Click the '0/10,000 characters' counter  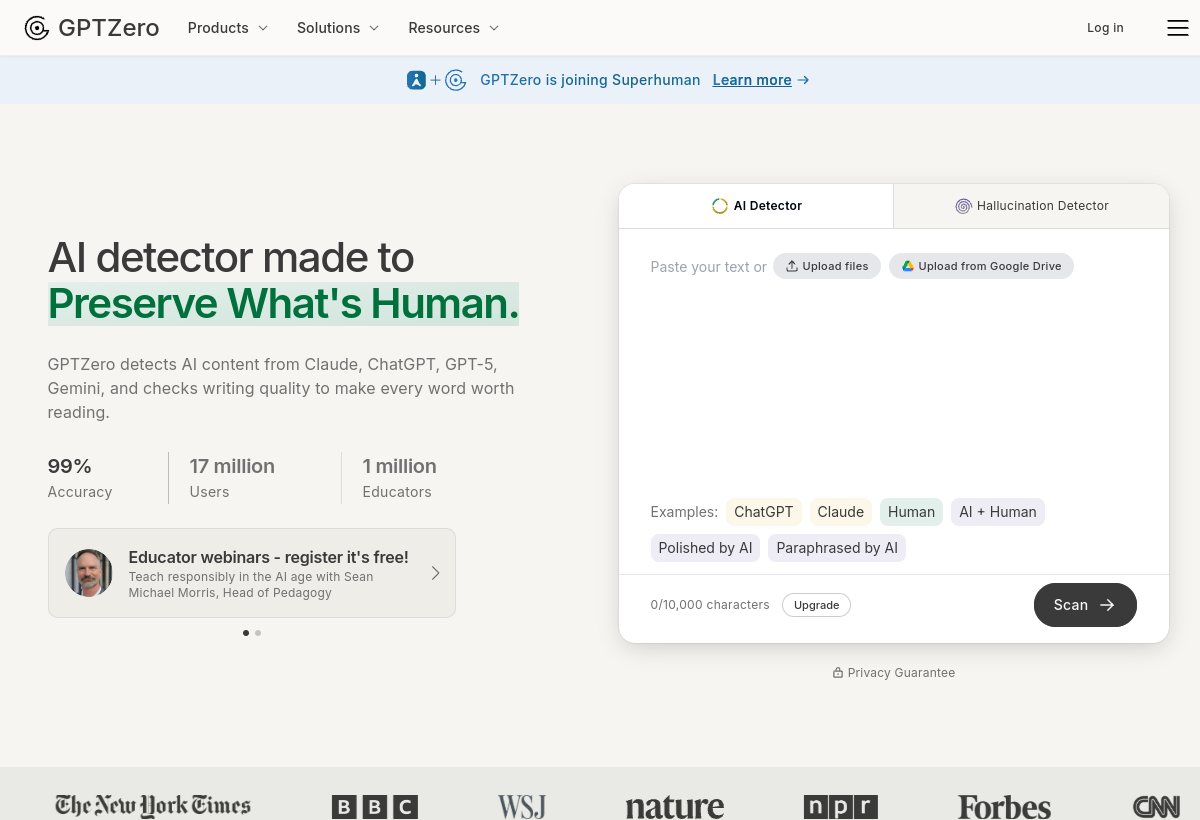pos(710,605)
